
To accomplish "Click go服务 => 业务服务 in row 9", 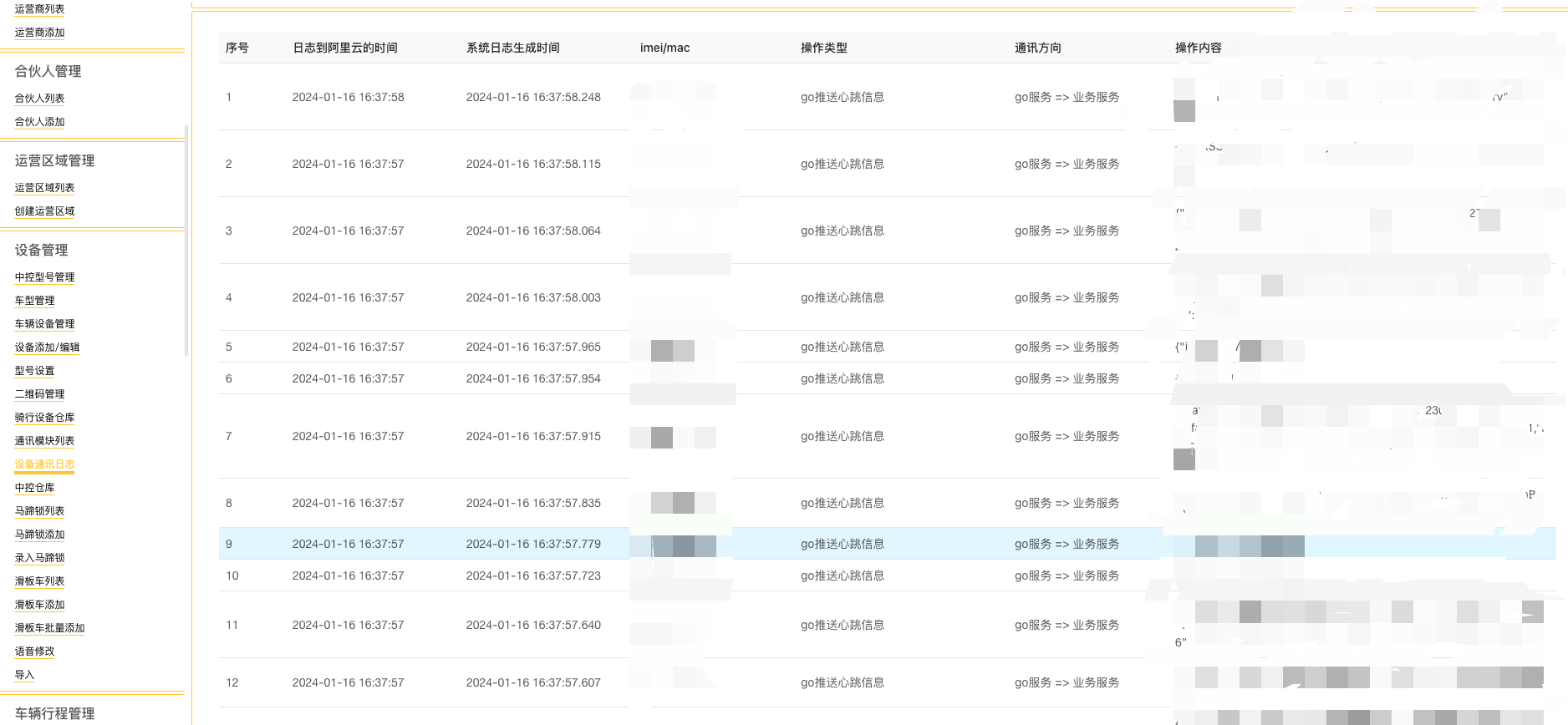I will coord(1067,544).
